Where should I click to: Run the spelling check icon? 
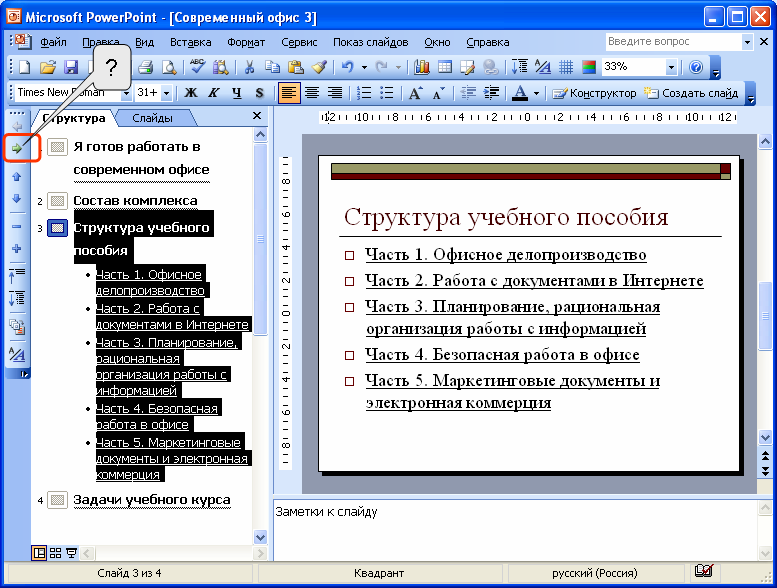[197, 67]
